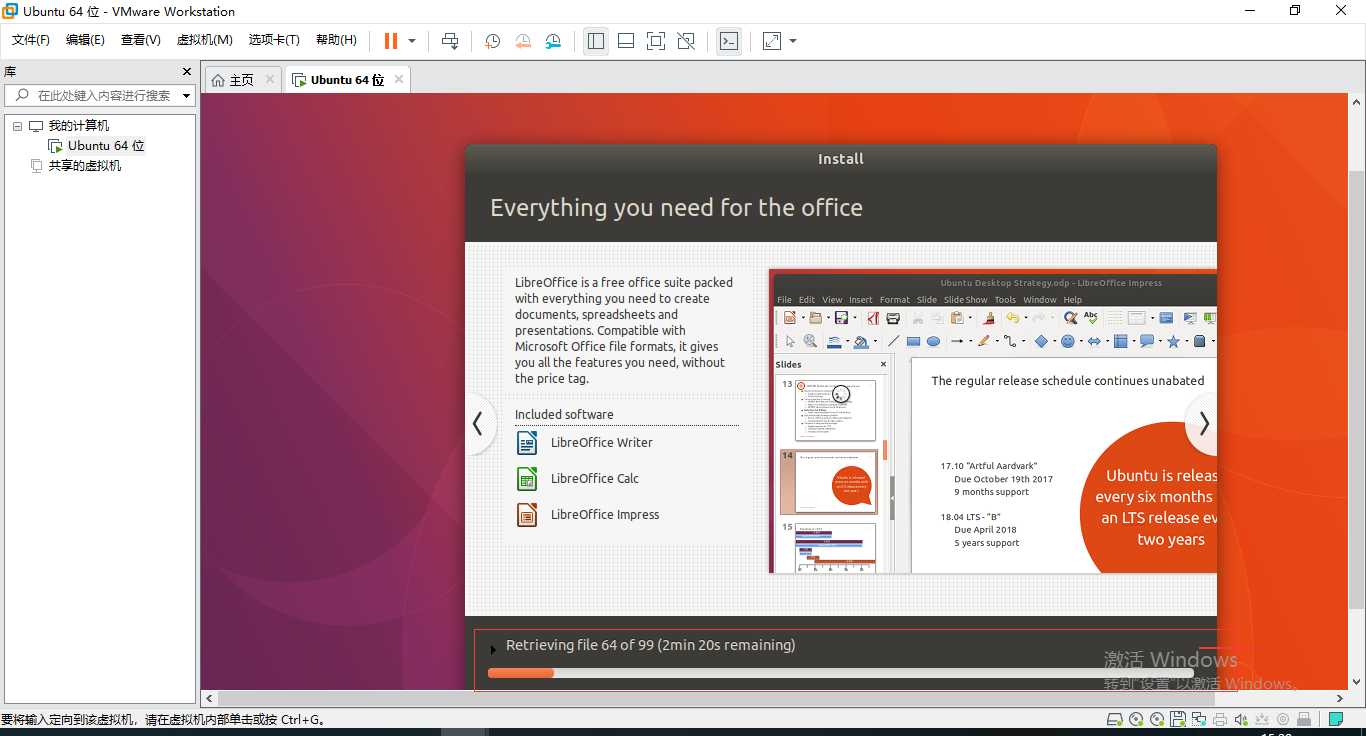This screenshot has width=1366, height=736.
Task: Click the LibreOffice Writer icon
Action: click(x=527, y=443)
